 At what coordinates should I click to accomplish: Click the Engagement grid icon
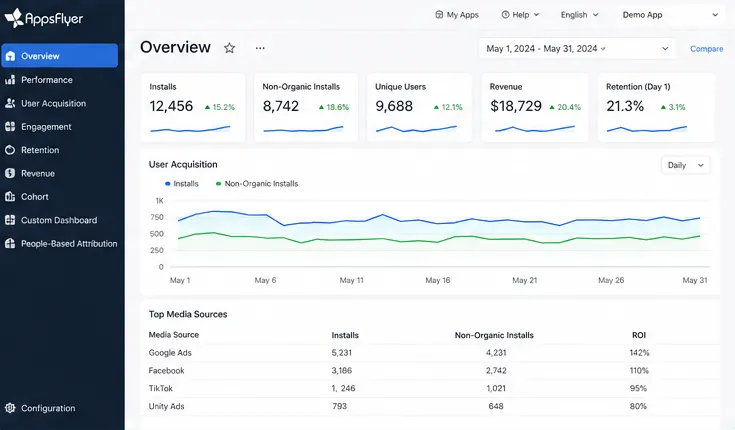point(10,127)
